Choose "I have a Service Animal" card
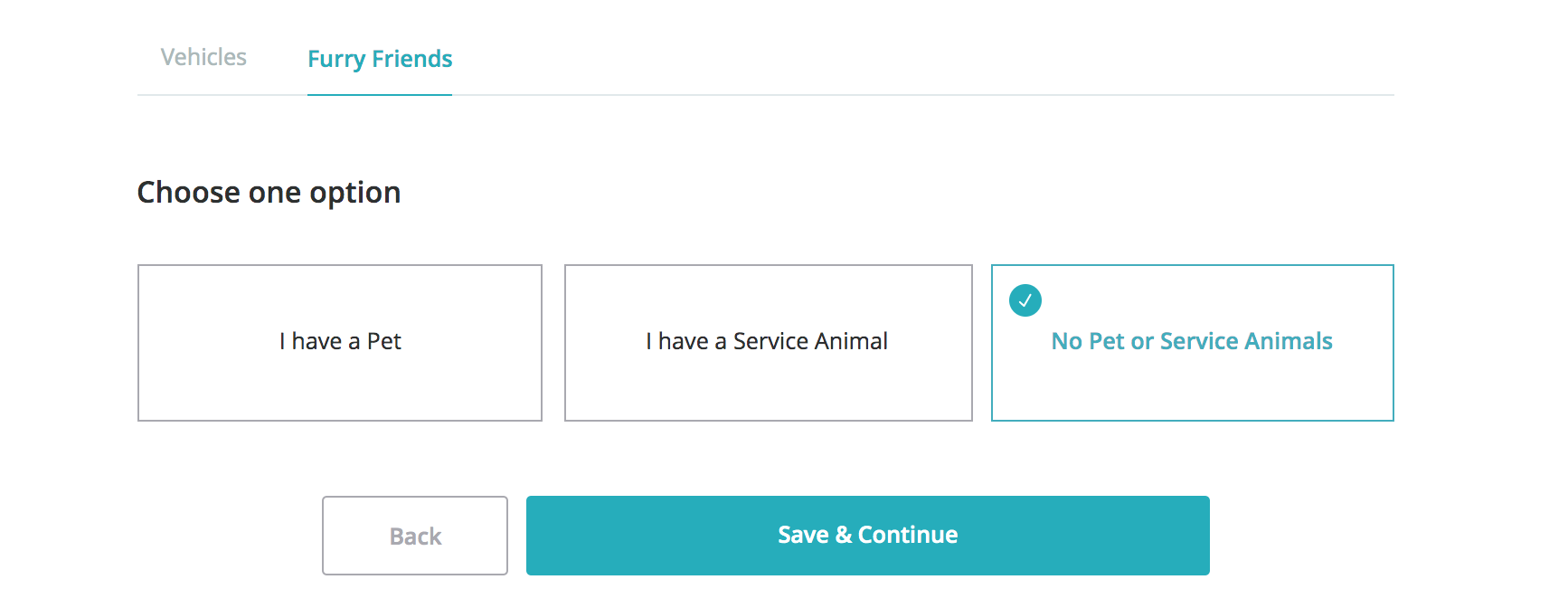This screenshot has width=1568, height=608. 768,342
